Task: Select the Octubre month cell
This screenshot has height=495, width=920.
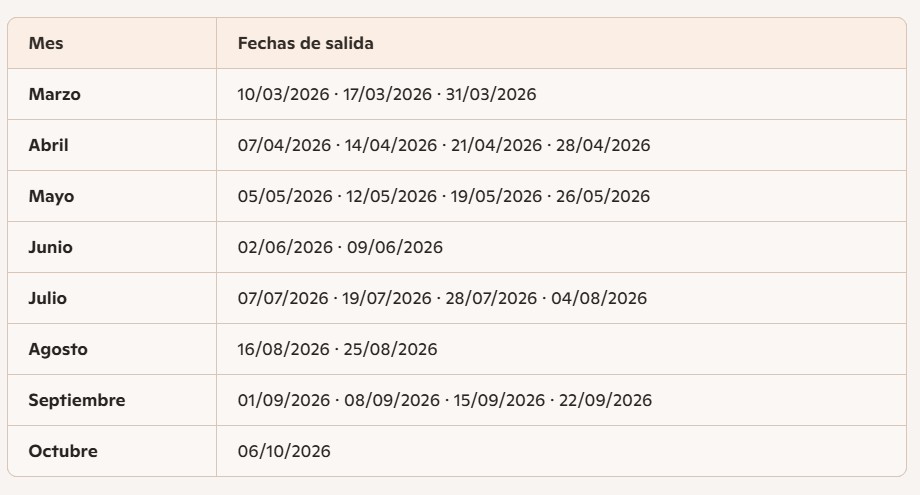Action: click(63, 451)
